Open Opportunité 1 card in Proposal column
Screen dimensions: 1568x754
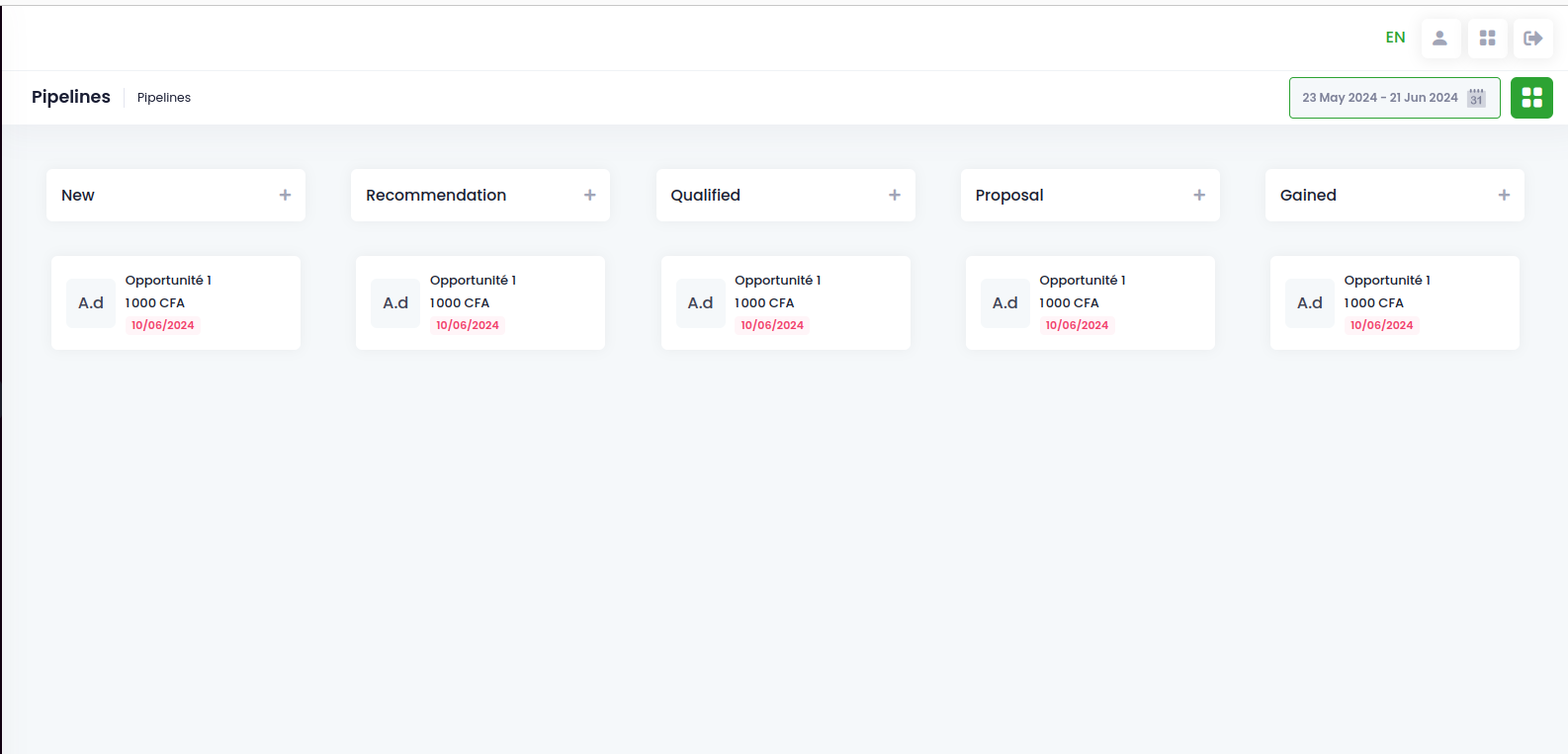pyautogui.click(x=1090, y=302)
